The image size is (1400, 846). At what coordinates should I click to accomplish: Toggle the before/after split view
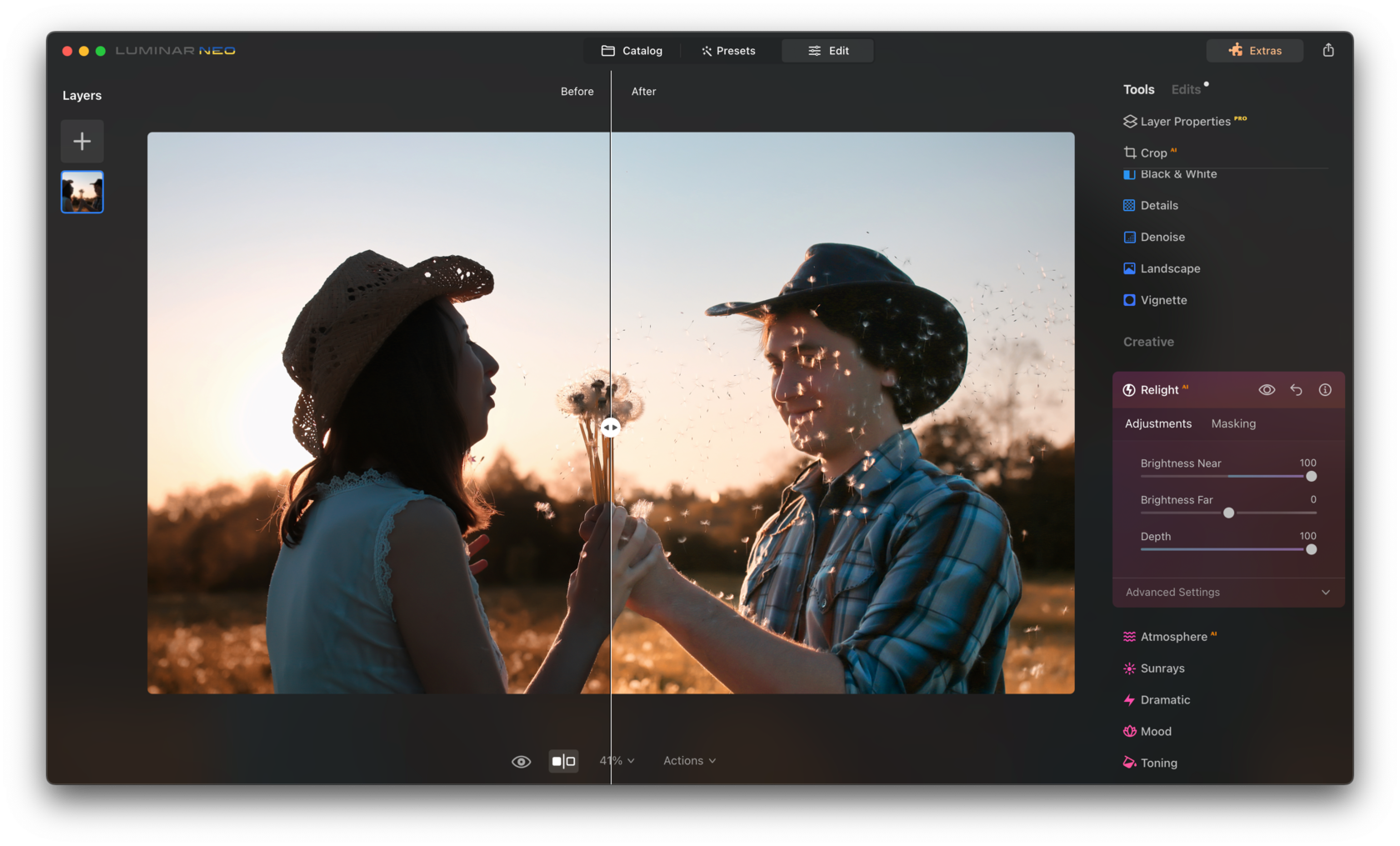pos(563,760)
